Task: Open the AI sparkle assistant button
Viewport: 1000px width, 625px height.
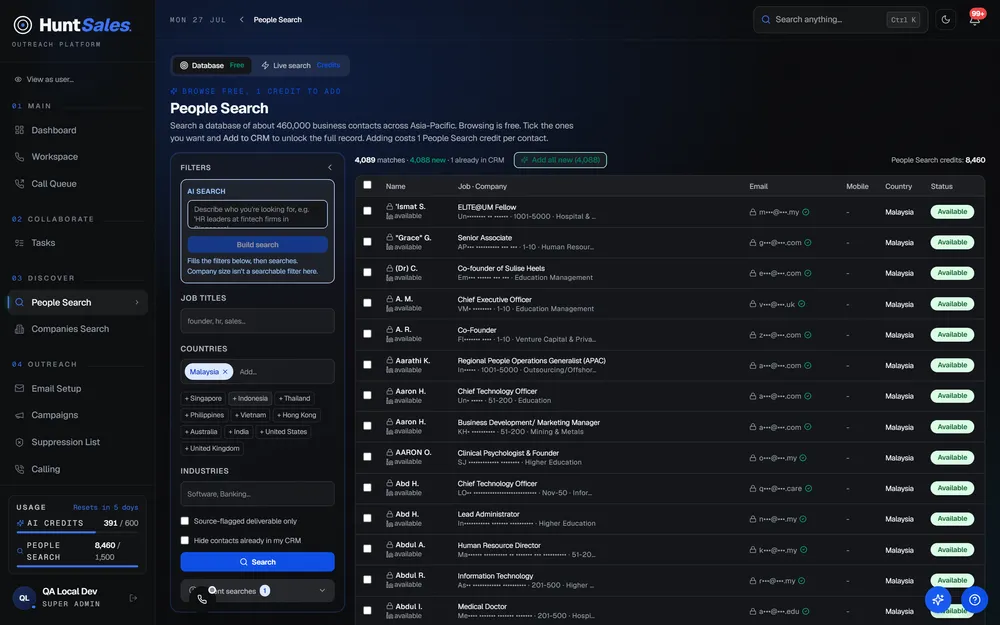Action: tap(938, 599)
